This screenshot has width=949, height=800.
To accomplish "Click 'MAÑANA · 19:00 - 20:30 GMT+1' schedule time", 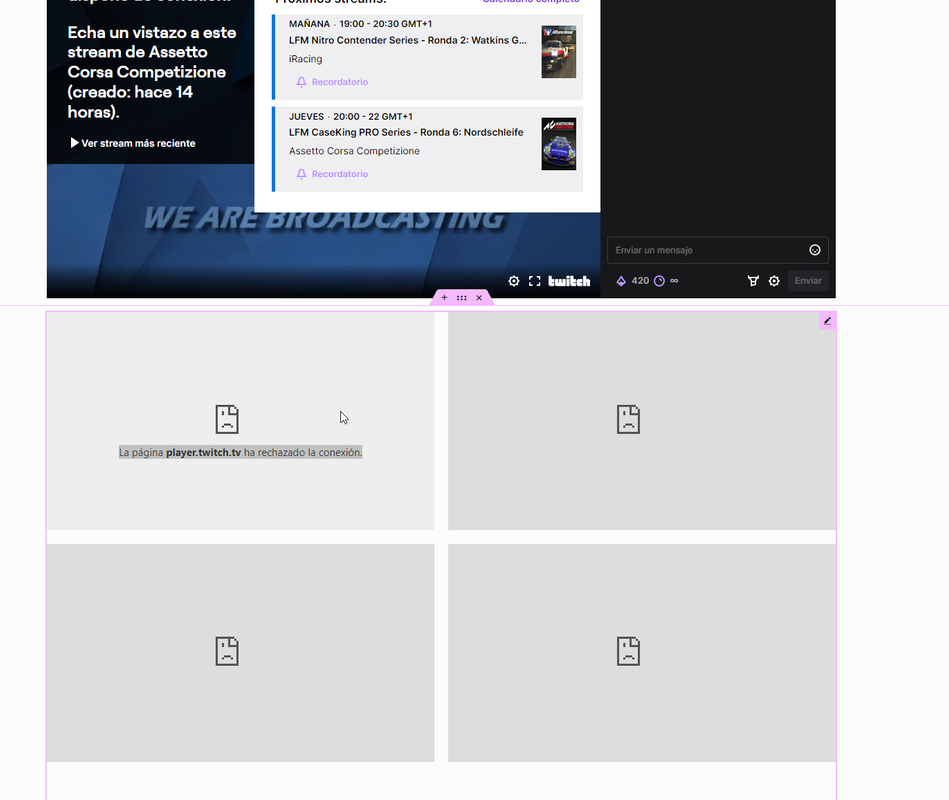I will pyautogui.click(x=360, y=24).
